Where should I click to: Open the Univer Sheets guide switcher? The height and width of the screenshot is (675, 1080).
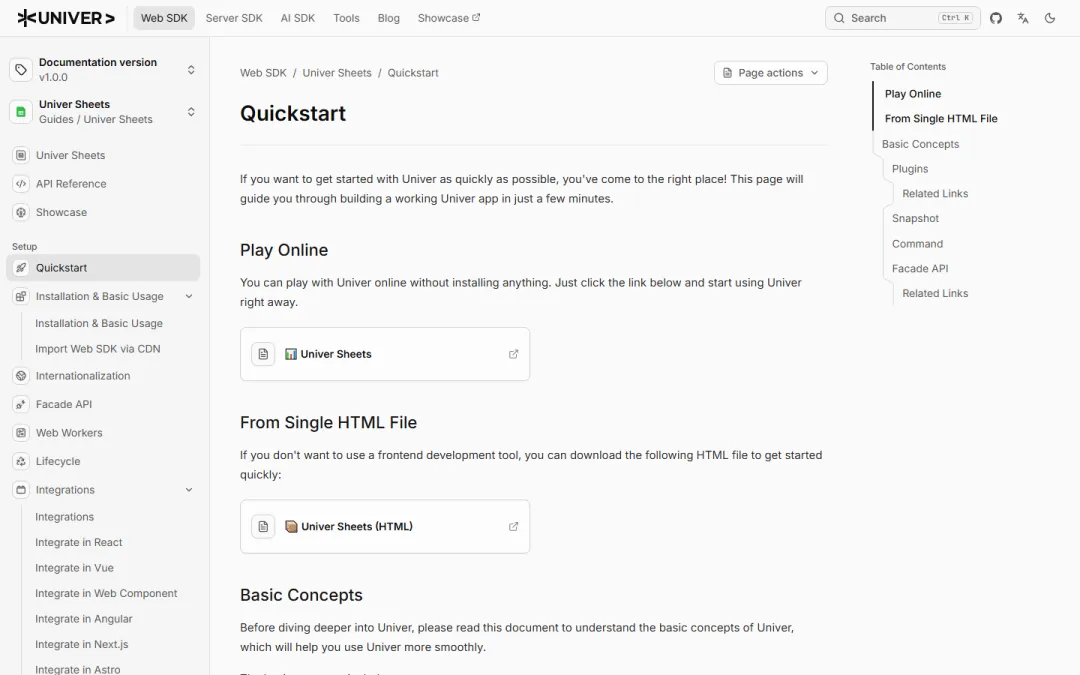click(103, 112)
